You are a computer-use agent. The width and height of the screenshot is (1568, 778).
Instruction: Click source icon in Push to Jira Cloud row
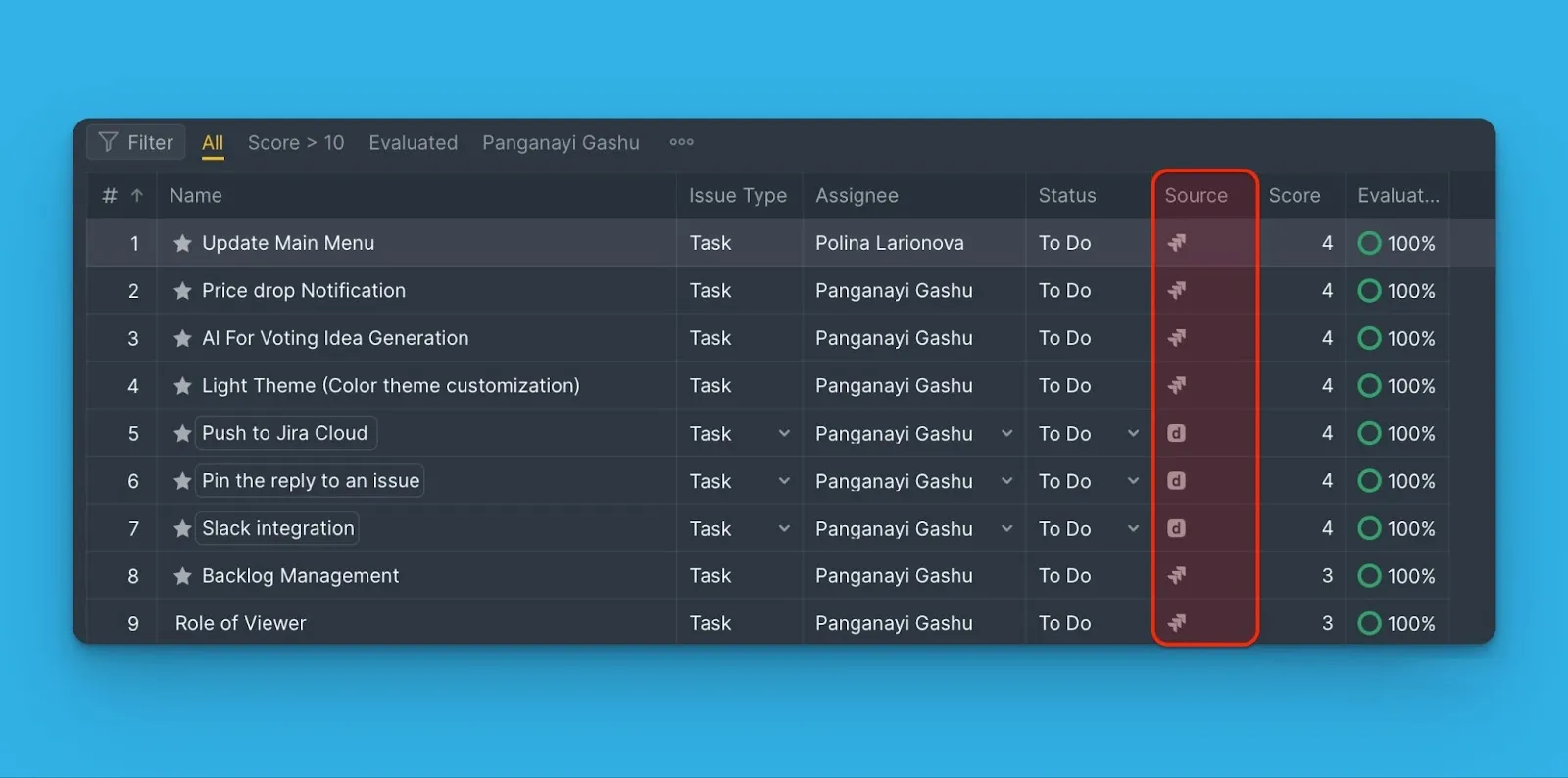[x=1177, y=433]
